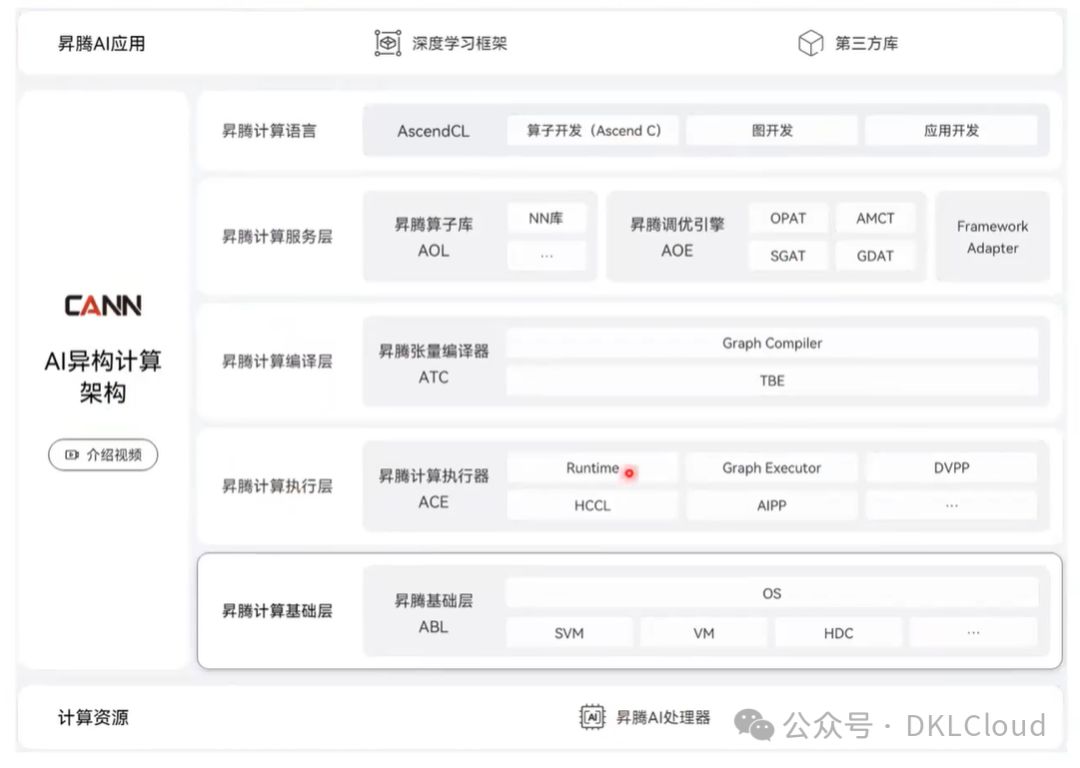The height and width of the screenshot is (768, 1080).
Task: Select the 昇腾计算语言 layer label
Action: click(x=269, y=131)
